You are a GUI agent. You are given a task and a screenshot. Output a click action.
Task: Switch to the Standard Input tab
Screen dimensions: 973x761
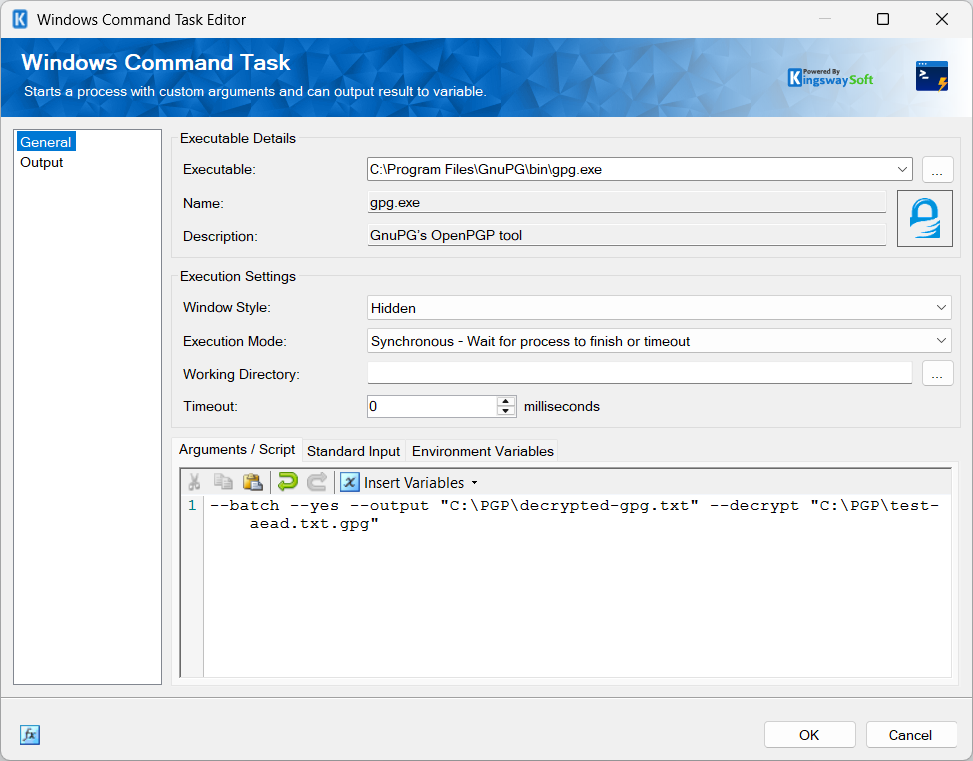point(353,451)
